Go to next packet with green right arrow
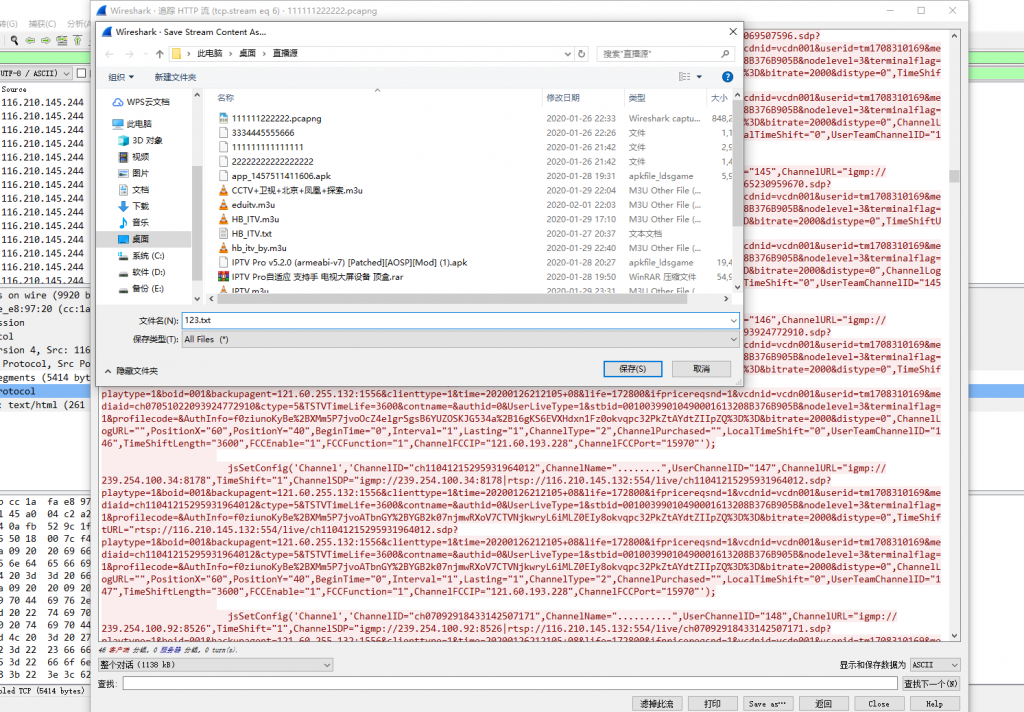Viewport: 1024px width, 712px height. (46, 40)
